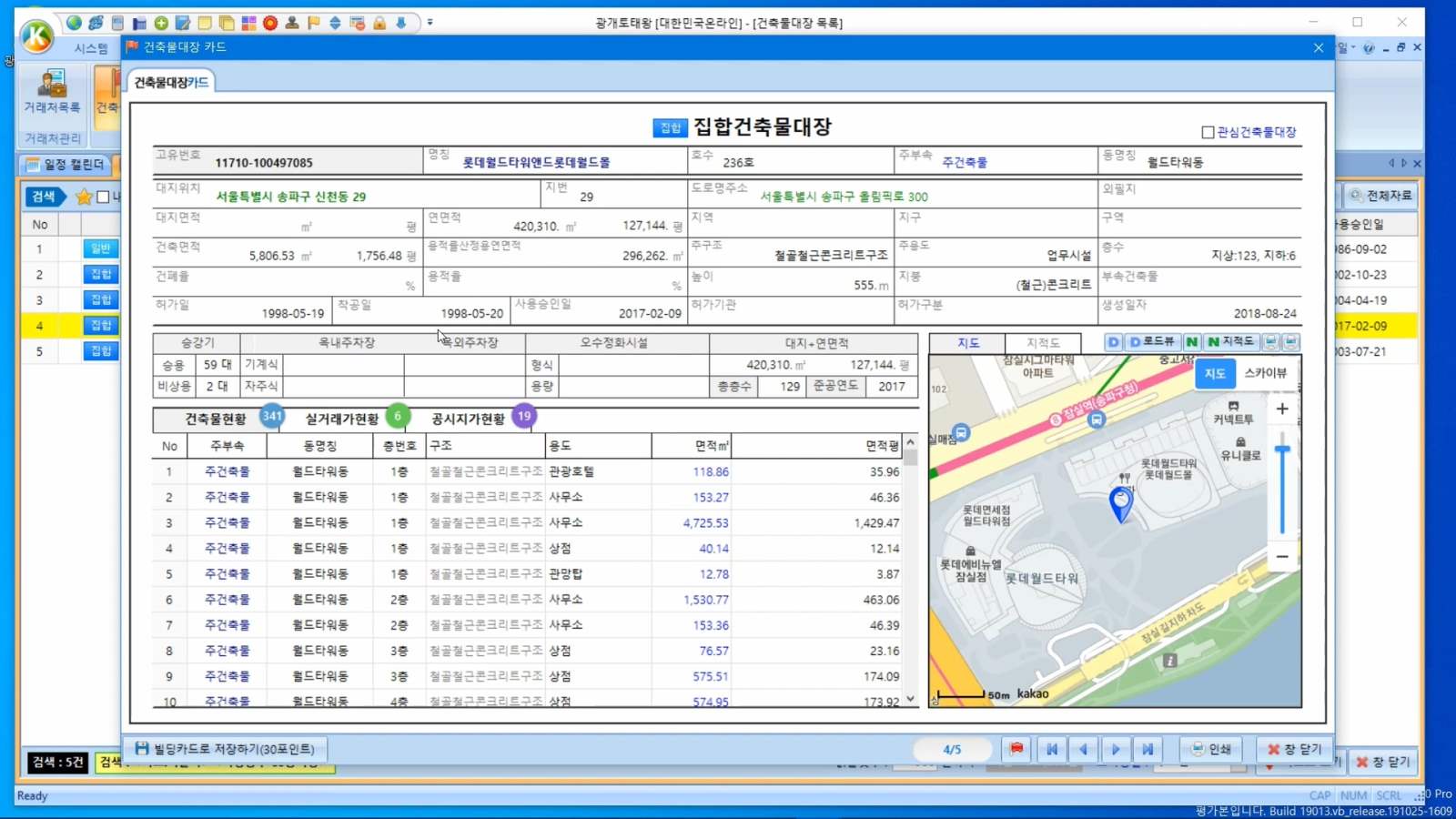Expand the quick access toolbar customize arrow
Screen dimensions: 1456x819
(x=430, y=23)
